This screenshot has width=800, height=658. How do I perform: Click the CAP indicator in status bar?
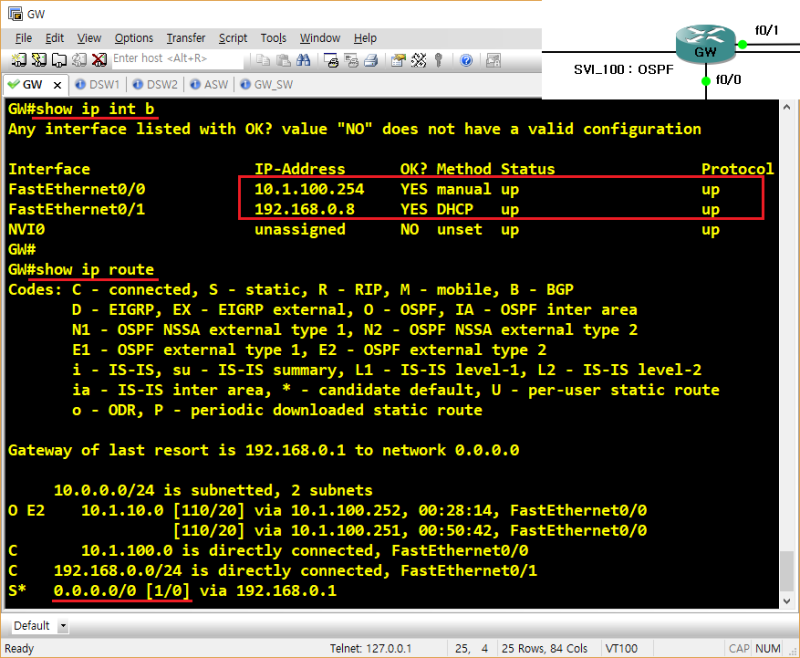(x=739, y=649)
